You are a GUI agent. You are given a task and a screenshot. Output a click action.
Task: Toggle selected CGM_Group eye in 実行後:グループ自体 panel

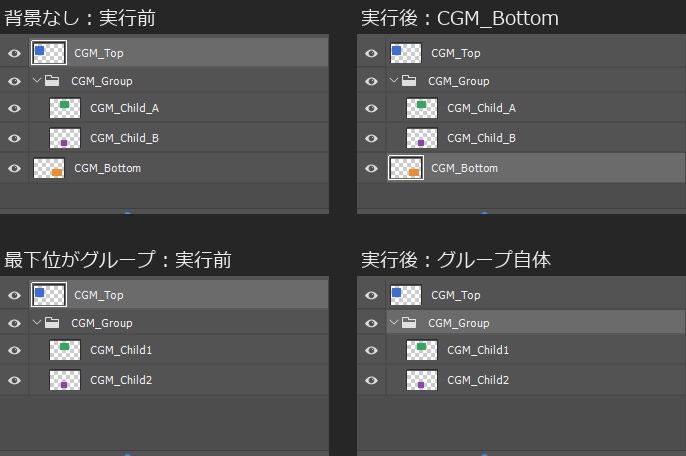(371, 323)
